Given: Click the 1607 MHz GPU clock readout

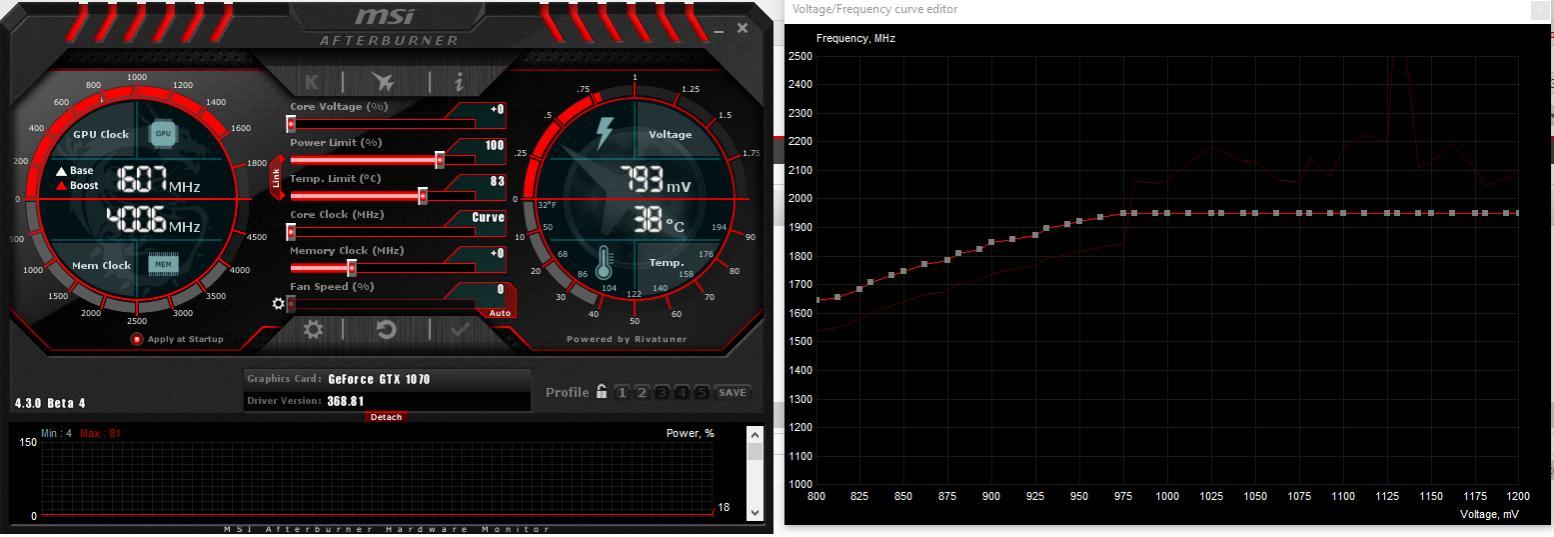Looking at the screenshot, I should click(159, 181).
